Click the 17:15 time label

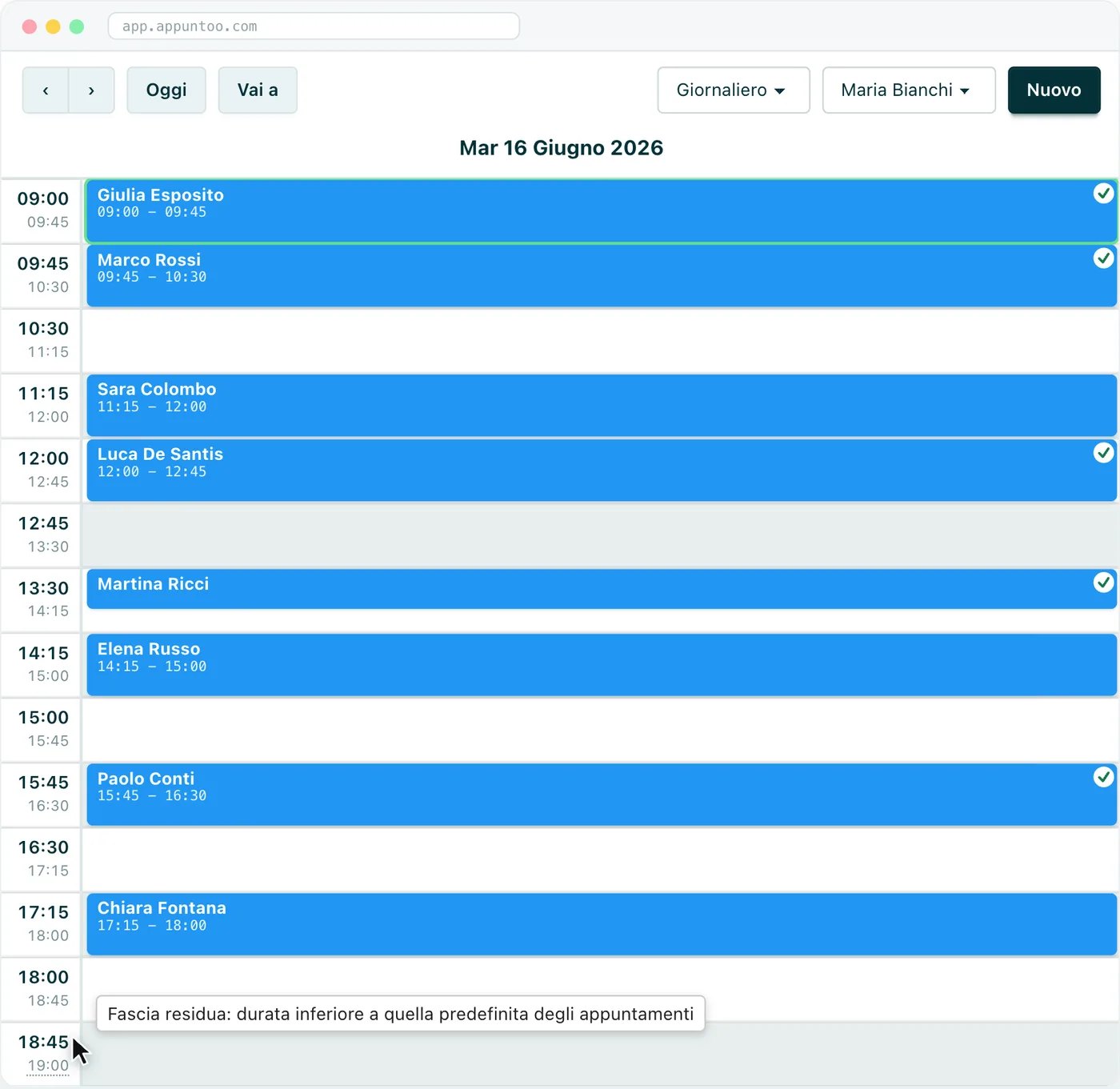(43, 912)
